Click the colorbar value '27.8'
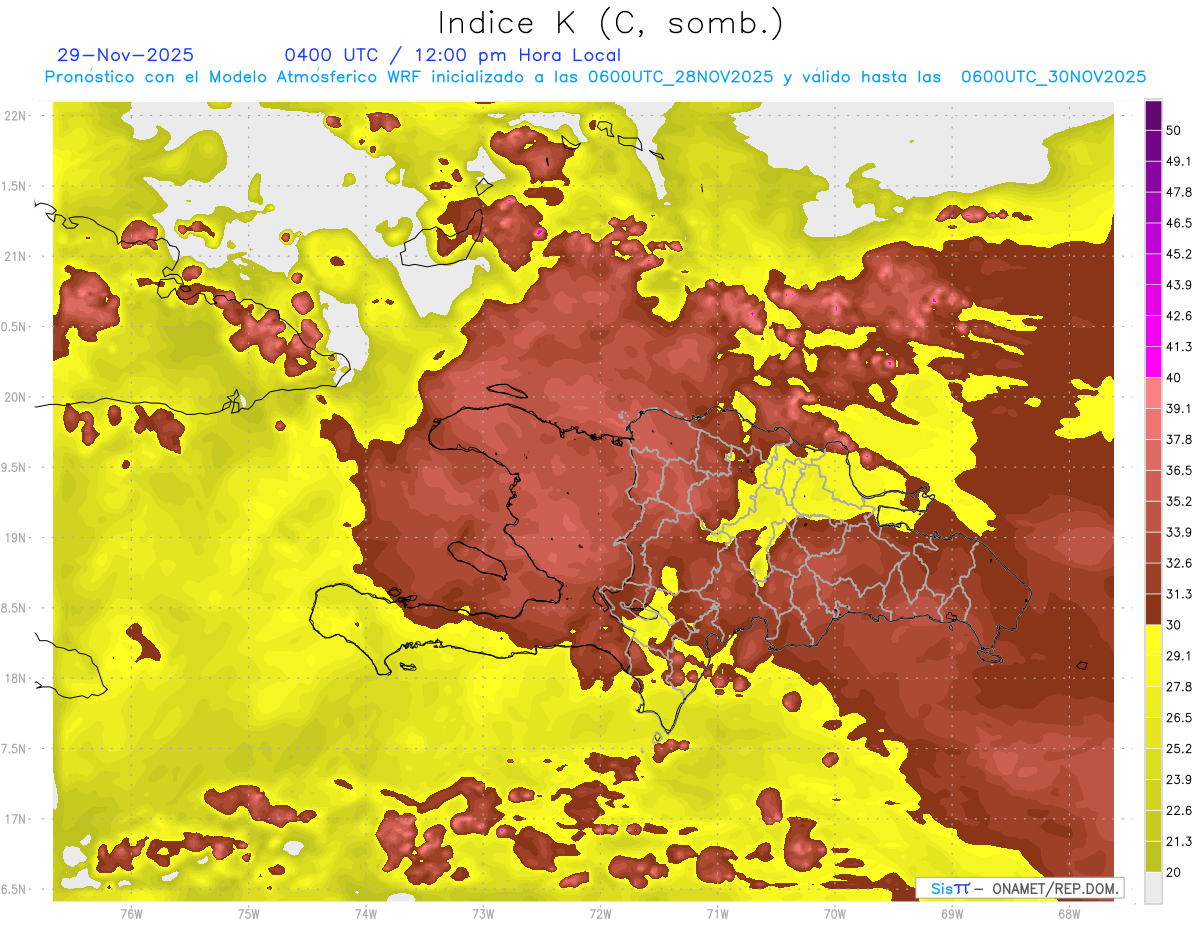Image resolution: width=1200 pixels, height=927 pixels. (x=1179, y=686)
